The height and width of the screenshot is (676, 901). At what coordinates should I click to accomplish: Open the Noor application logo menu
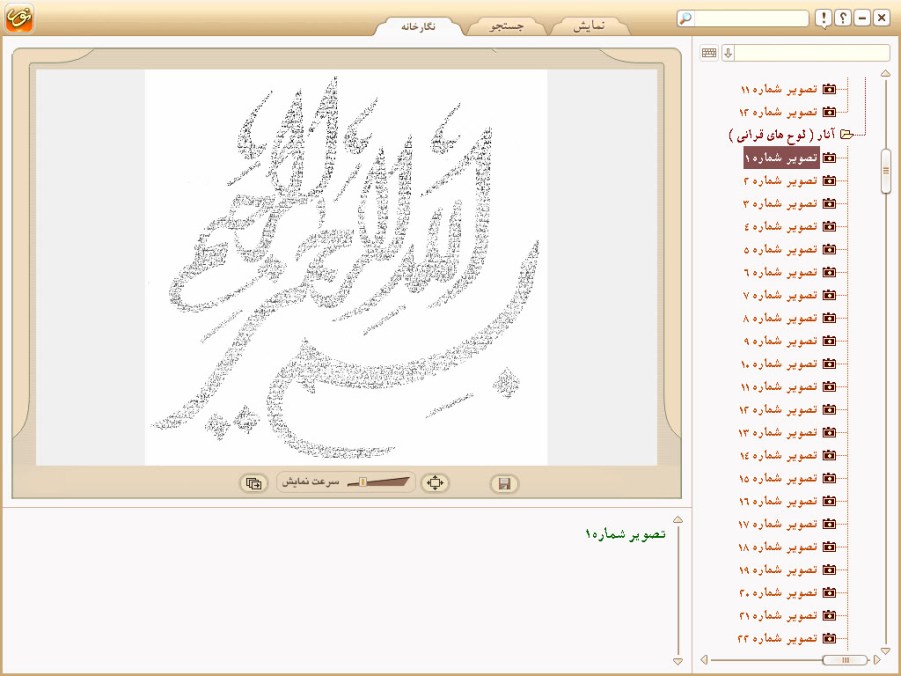(x=19, y=18)
